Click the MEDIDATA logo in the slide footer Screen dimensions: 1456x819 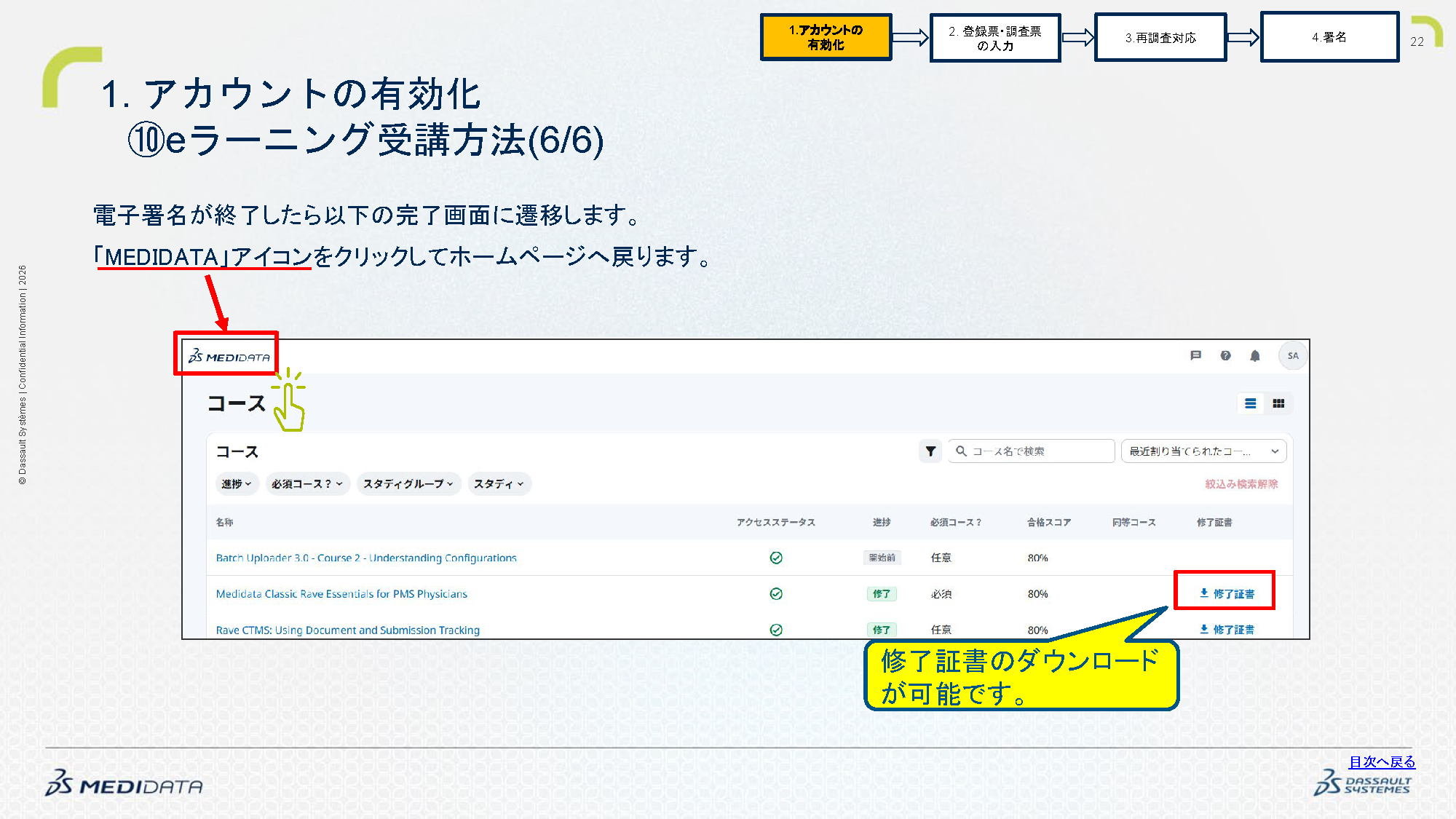pos(124,783)
